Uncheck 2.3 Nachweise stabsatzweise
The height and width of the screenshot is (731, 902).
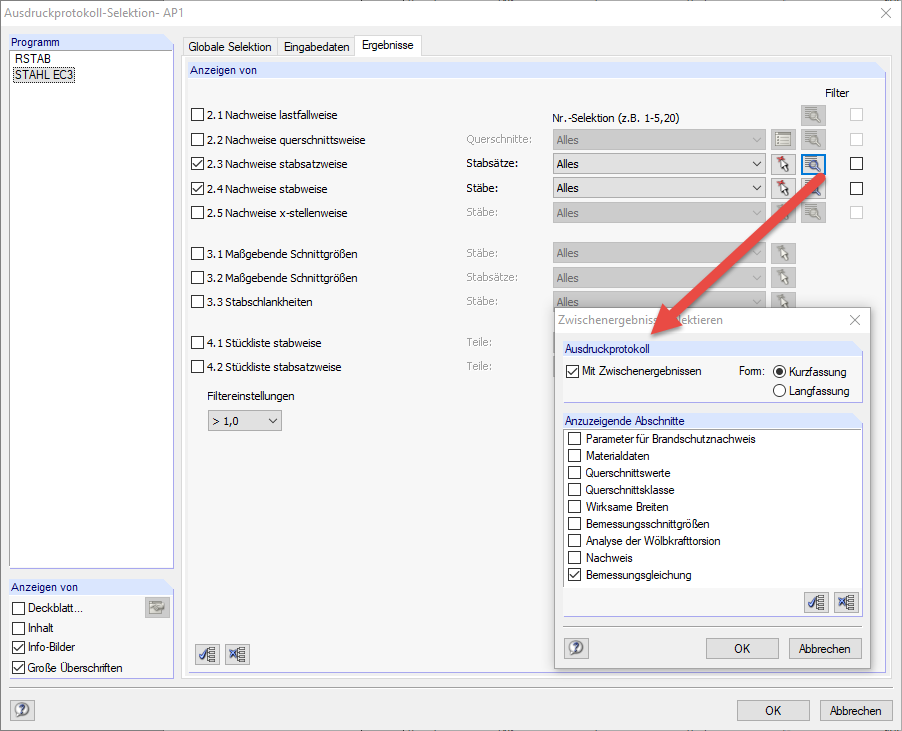point(197,164)
